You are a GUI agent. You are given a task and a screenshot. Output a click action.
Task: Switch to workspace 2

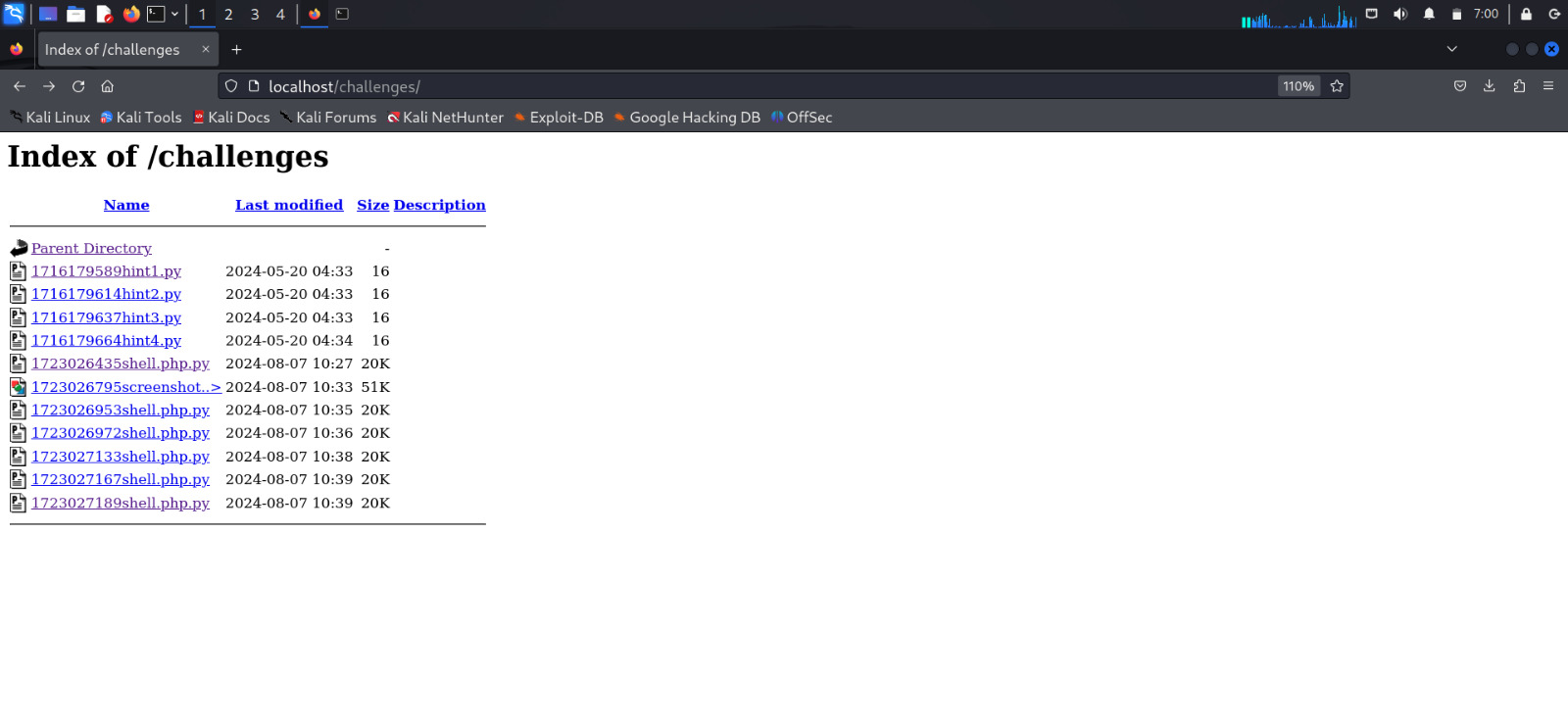point(228,14)
